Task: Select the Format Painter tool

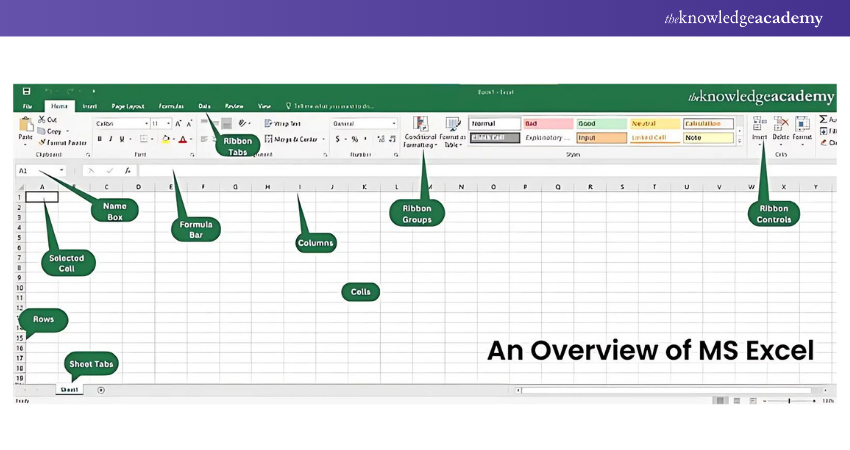Action: [x=62, y=143]
